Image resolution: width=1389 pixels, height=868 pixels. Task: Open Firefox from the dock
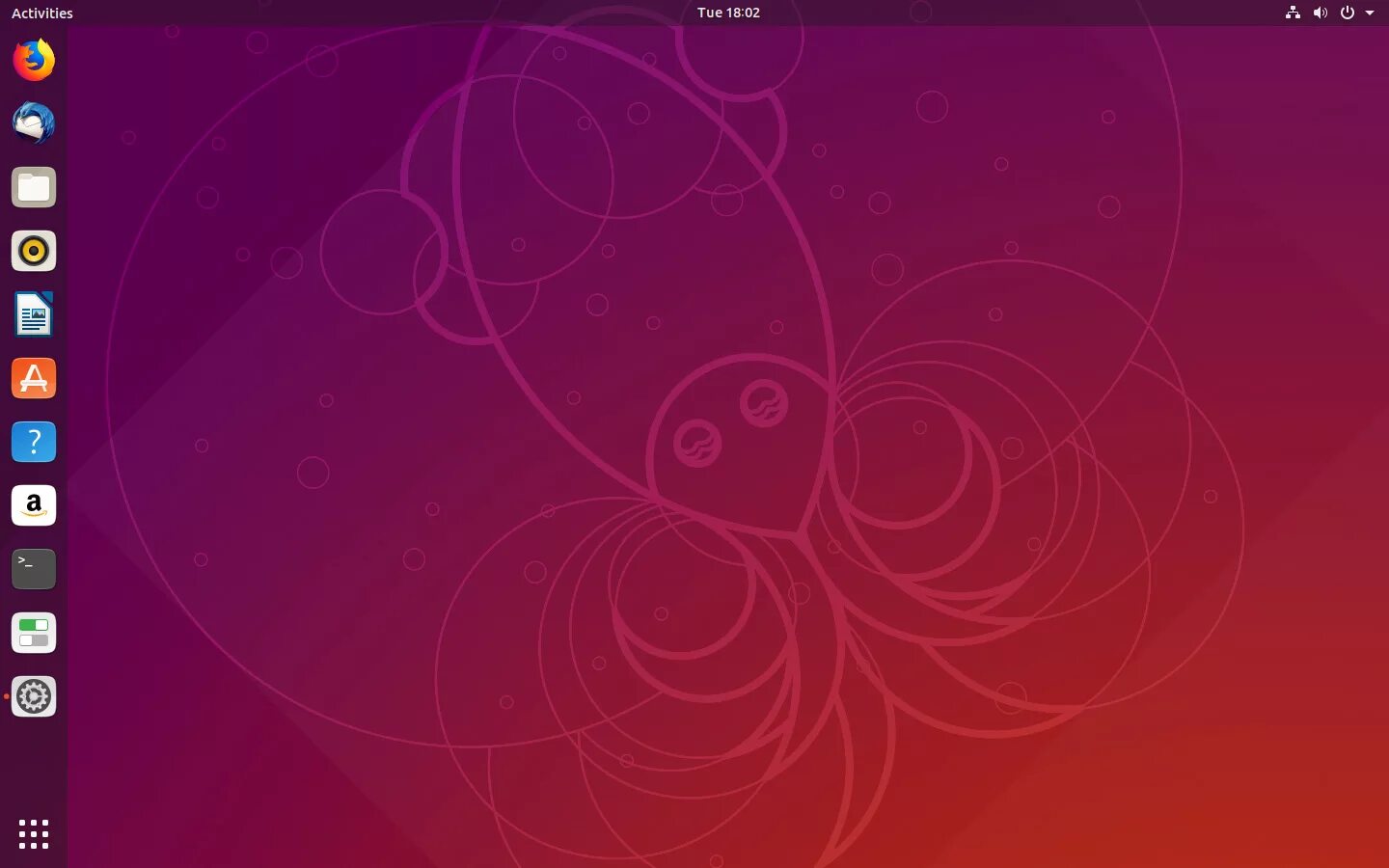click(34, 60)
